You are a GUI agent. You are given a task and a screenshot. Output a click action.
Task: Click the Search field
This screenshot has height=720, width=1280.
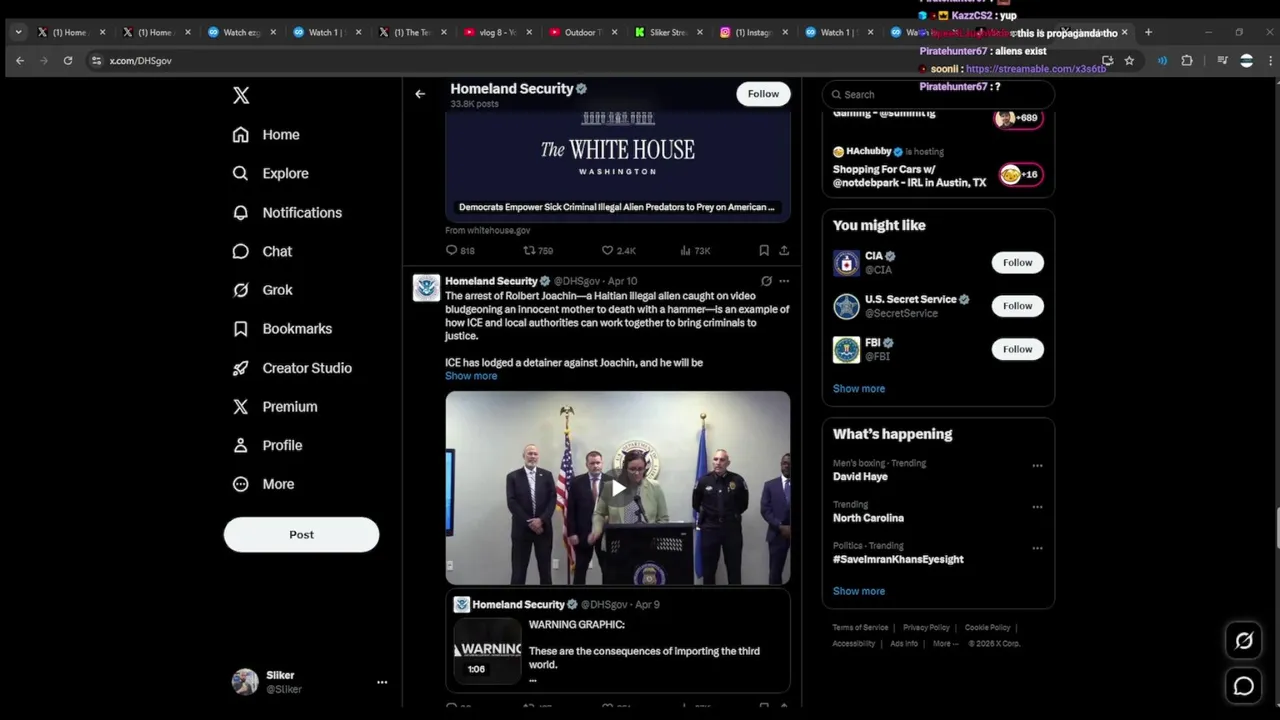click(938, 94)
